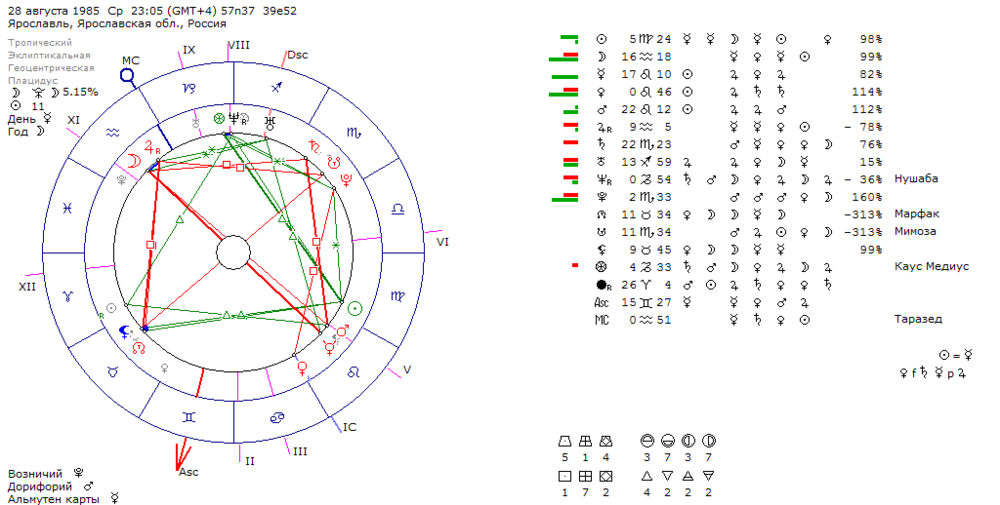
Task: Click the Saturn glyph in the 22 Scorpio 23 row
Action: click(x=601, y=144)
